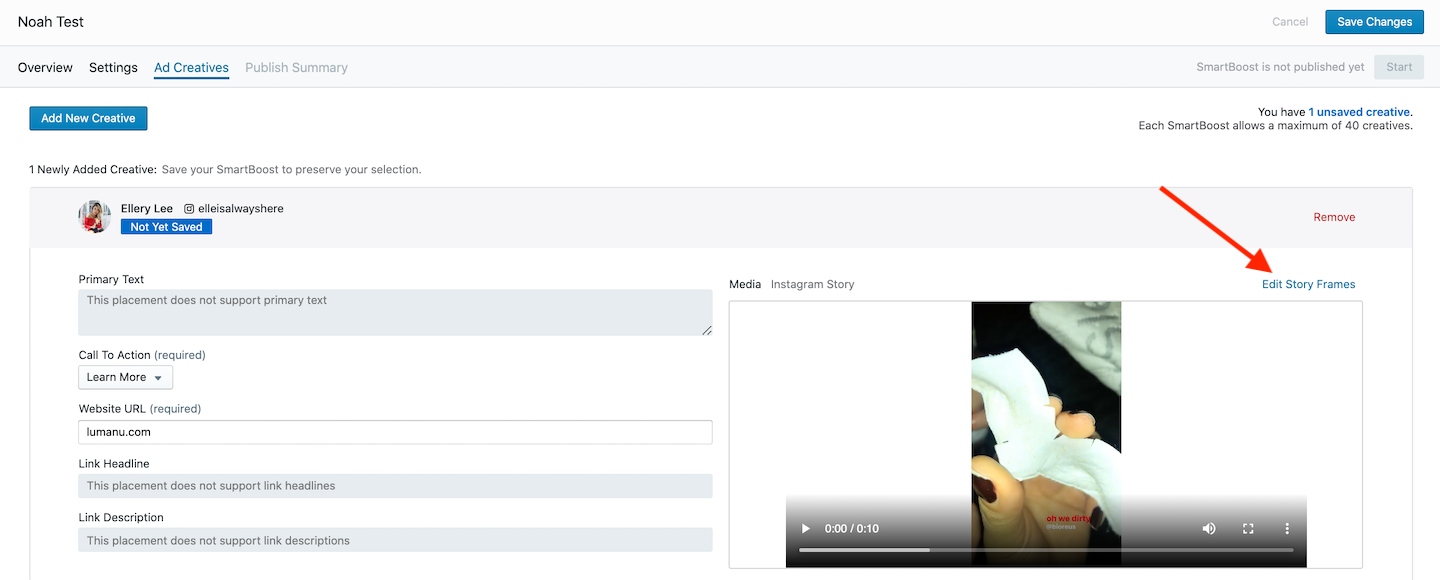Remove the Ellery Lee creative
The width and height of the screenshot is (1440, 580).
pos(1334,217)
